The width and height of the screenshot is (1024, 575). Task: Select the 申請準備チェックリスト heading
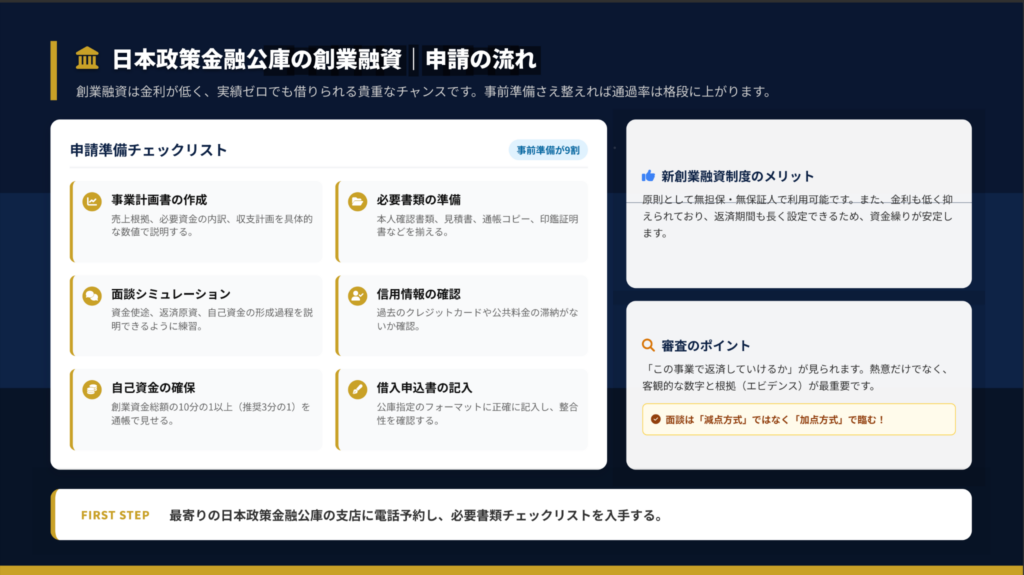pyautogui.click(x=149, y=150)
